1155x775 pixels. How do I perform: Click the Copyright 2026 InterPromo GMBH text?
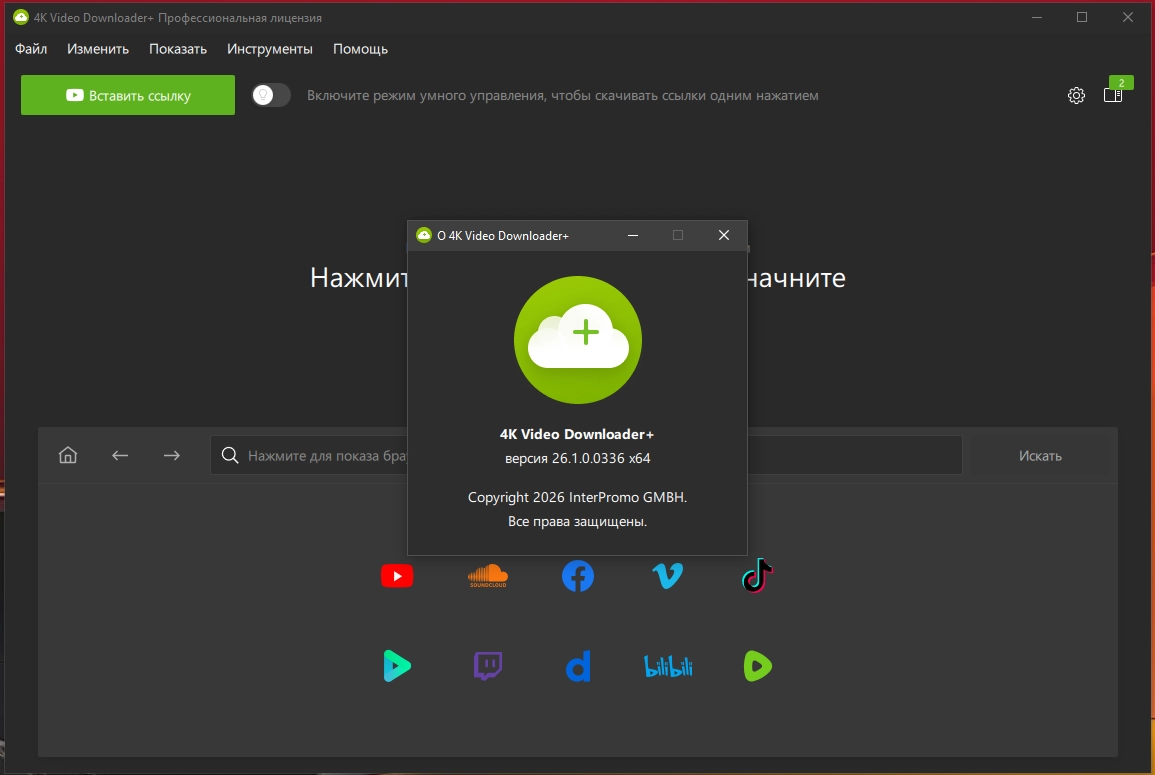[578, 497]
